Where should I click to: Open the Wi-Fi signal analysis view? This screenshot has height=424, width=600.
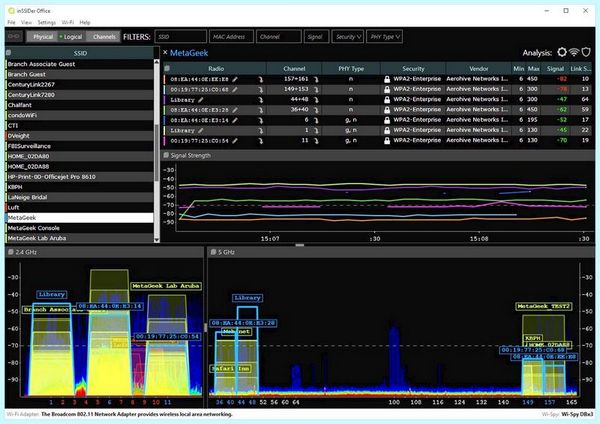tap(574, 52)
